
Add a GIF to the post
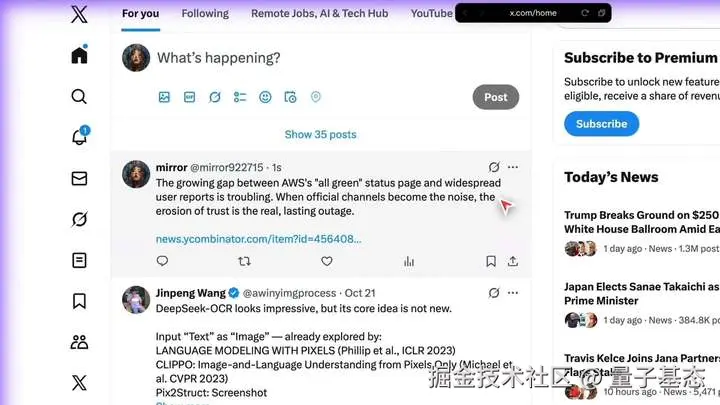tap(189, 97)
